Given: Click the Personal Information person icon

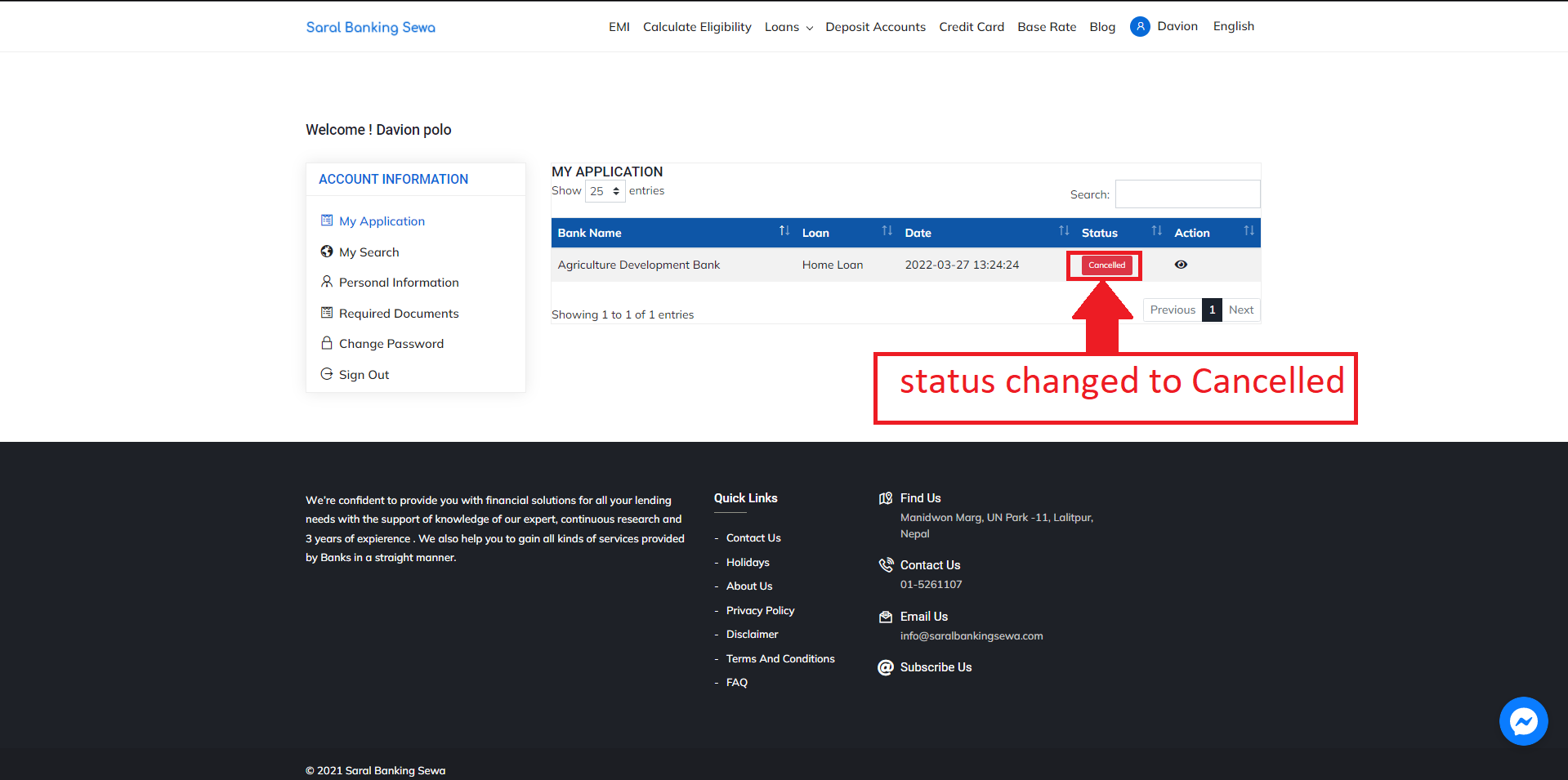Looking at the screenshot, I should click(327, 282).
